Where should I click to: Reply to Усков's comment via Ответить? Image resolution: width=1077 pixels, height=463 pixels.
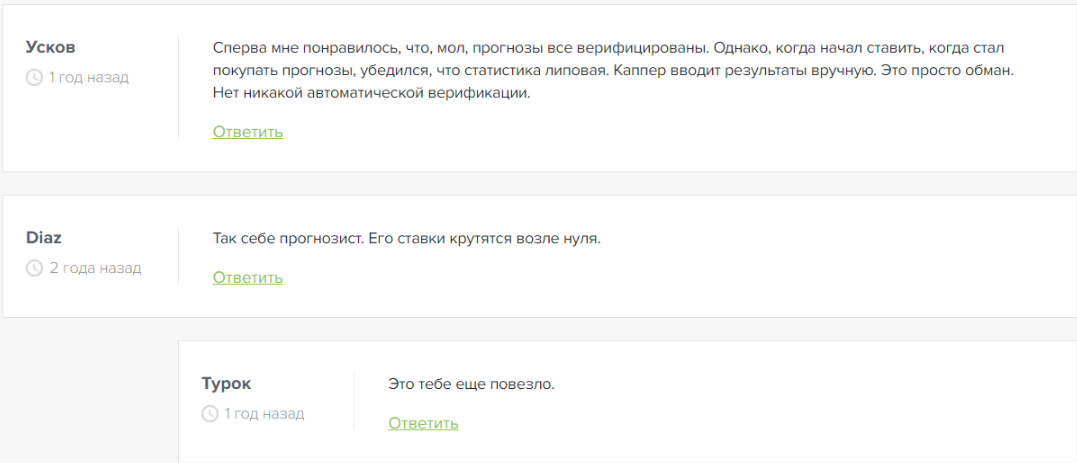point(248,132)
